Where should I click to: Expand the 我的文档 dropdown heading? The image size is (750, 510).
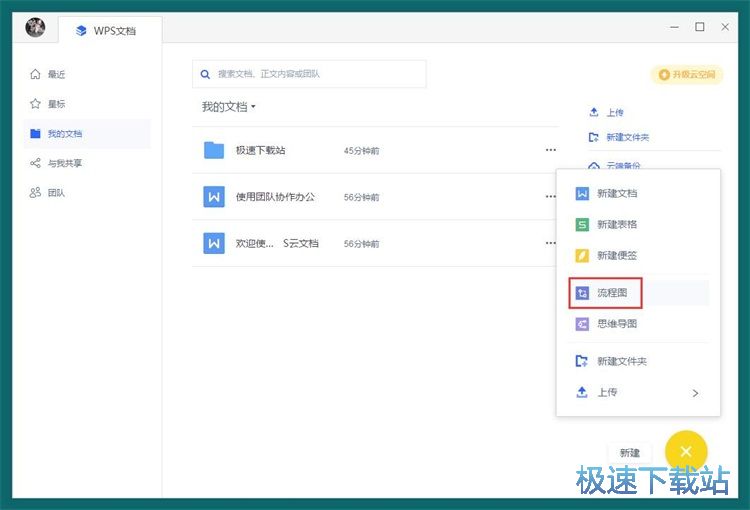click(x=229, y=107)
